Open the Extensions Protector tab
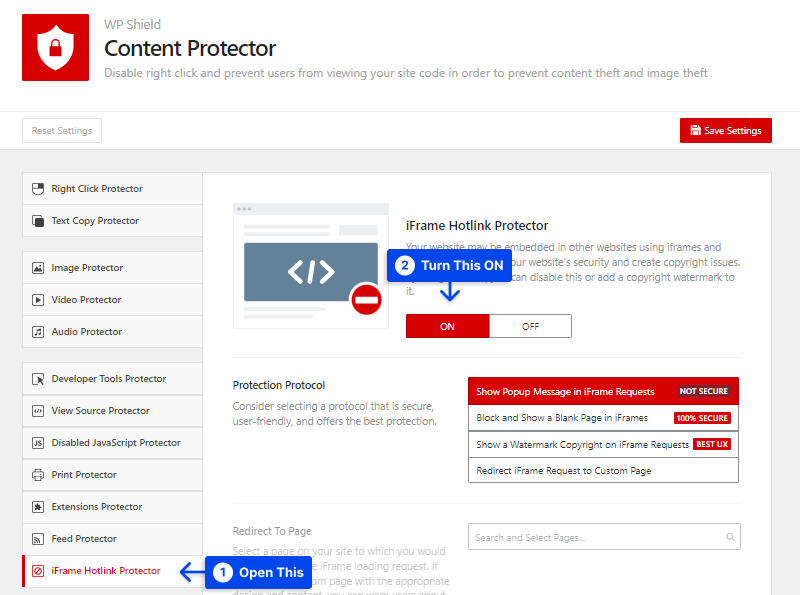 [x=112, y=507]
